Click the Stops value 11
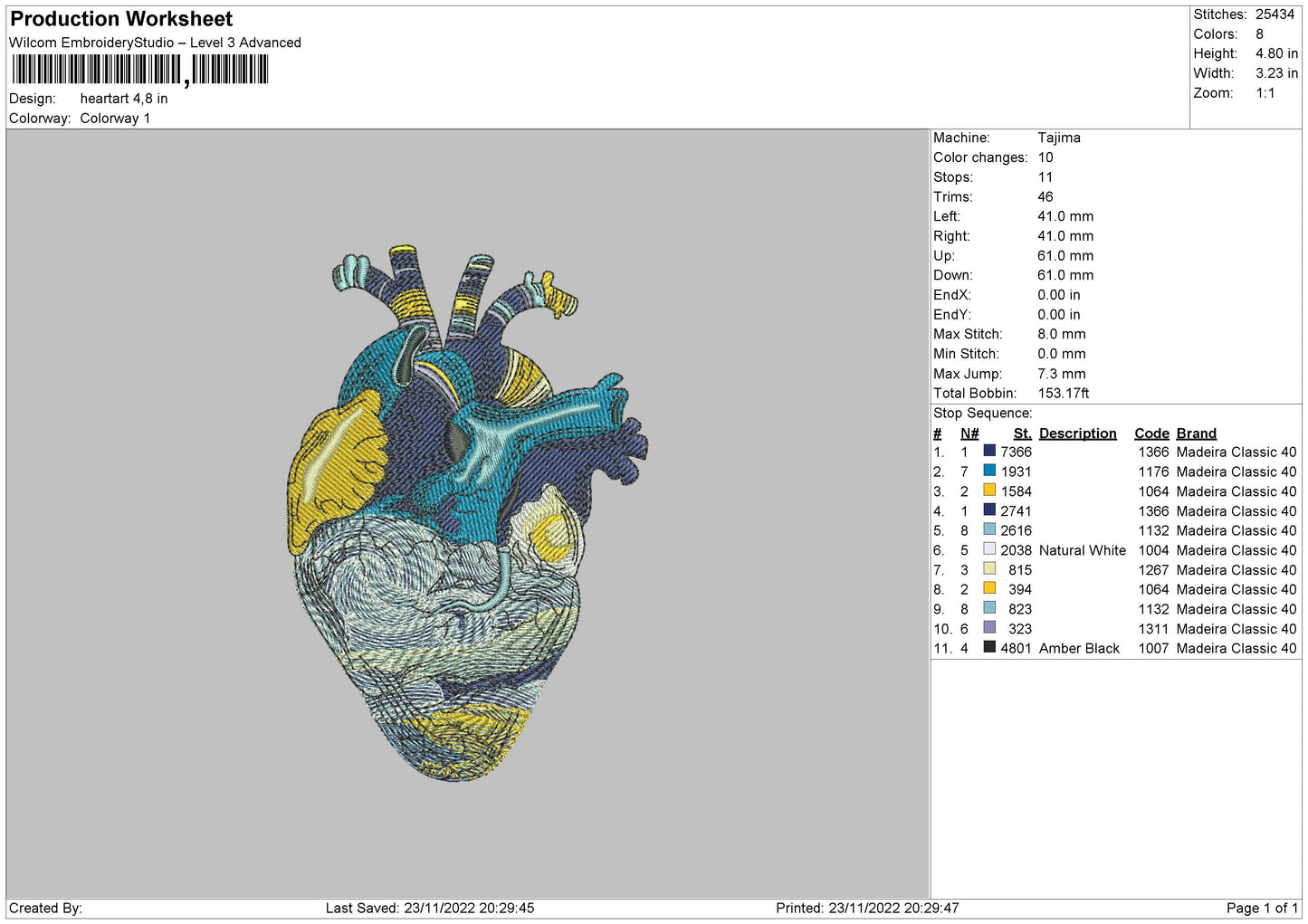 click(x=1045, y=177)
